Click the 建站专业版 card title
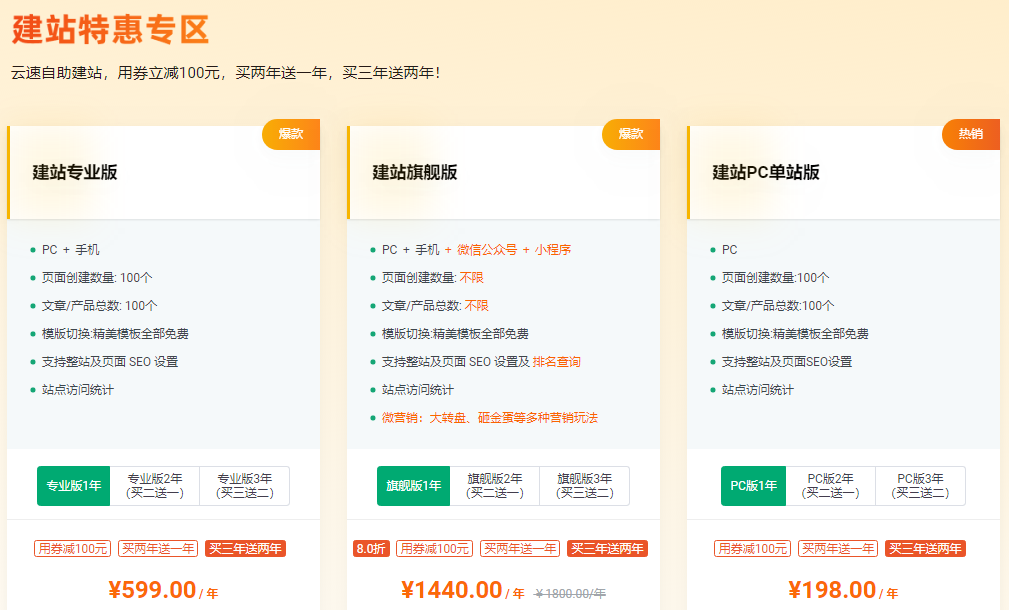 [x=75, y=172]
